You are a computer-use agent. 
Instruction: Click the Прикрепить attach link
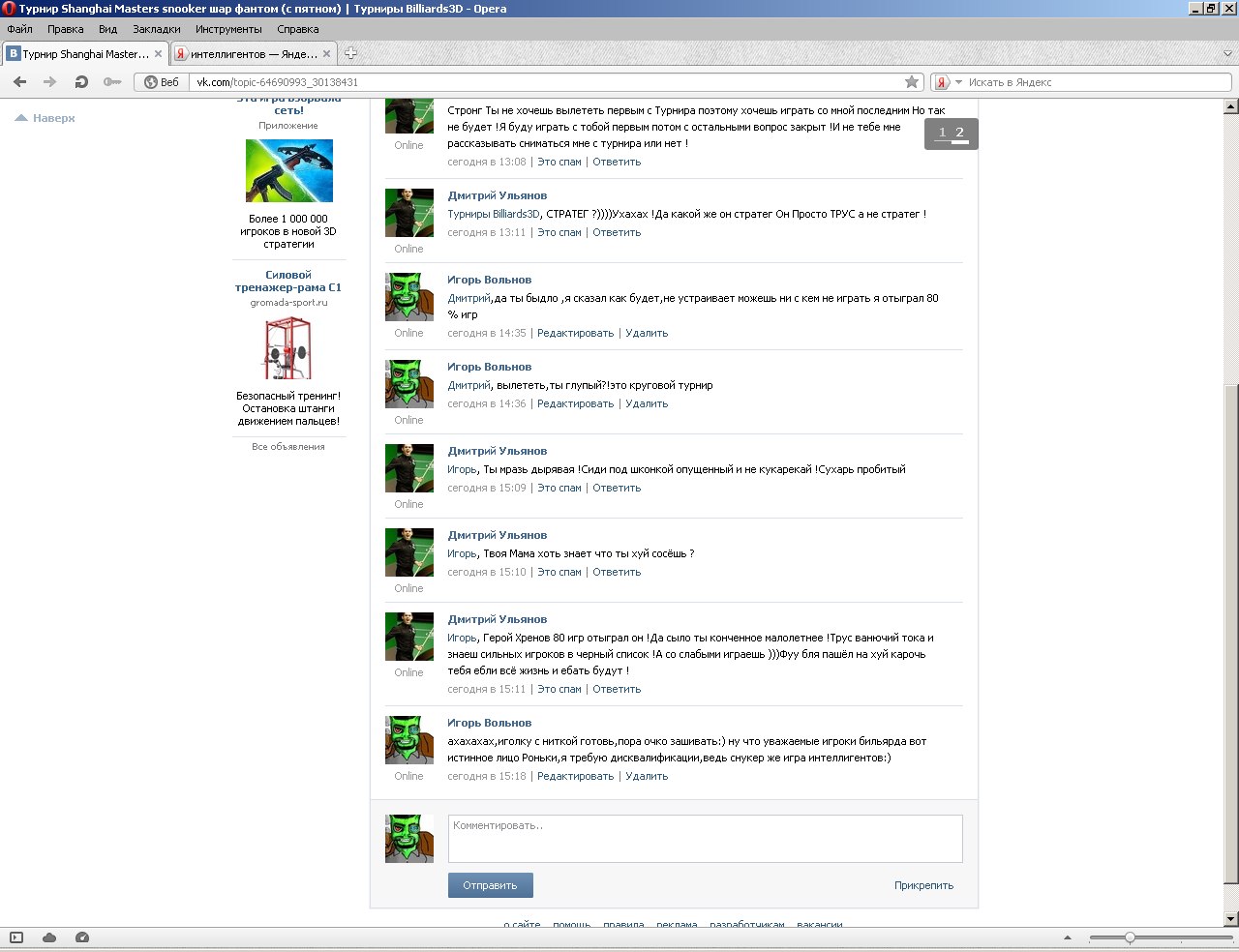923,885
